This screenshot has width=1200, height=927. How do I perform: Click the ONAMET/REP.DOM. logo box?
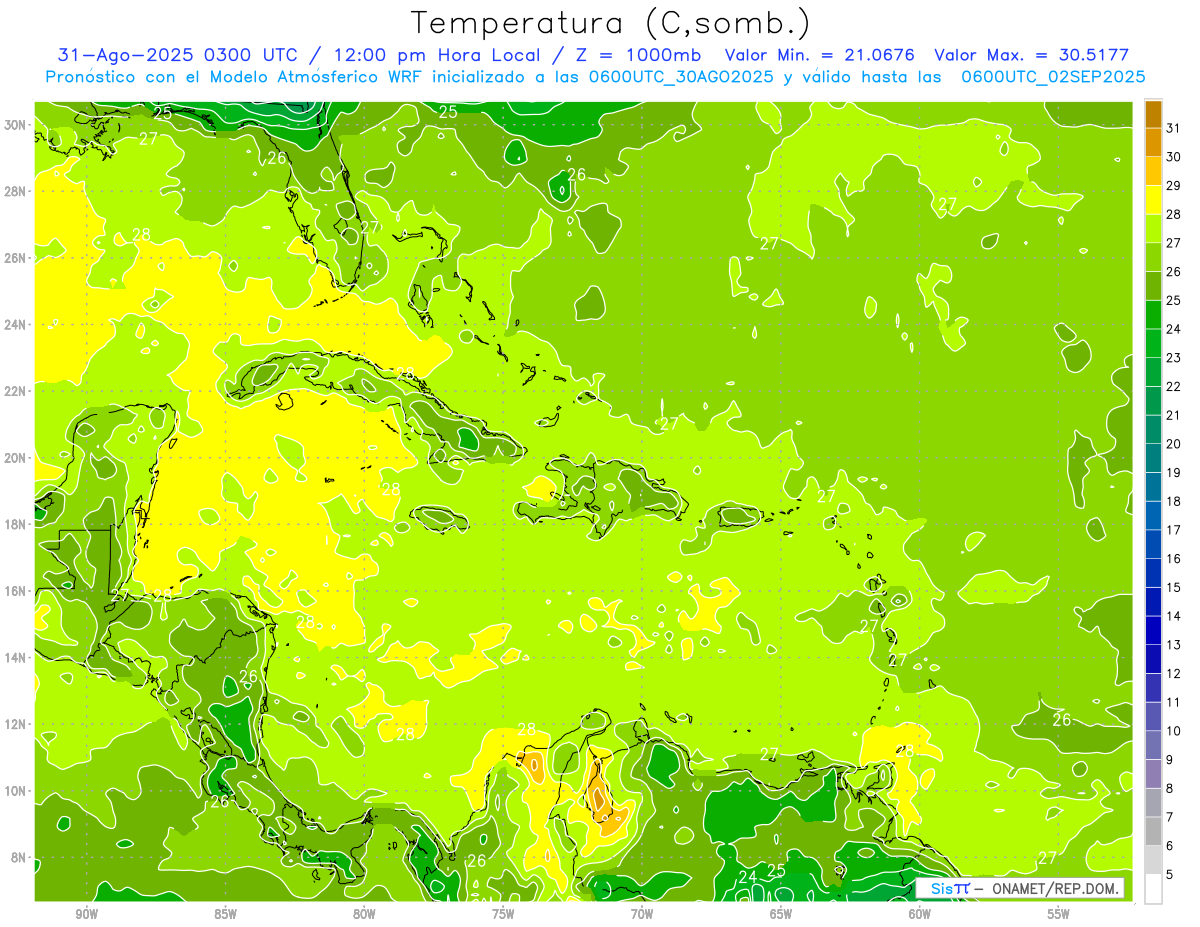[1020, 888]
